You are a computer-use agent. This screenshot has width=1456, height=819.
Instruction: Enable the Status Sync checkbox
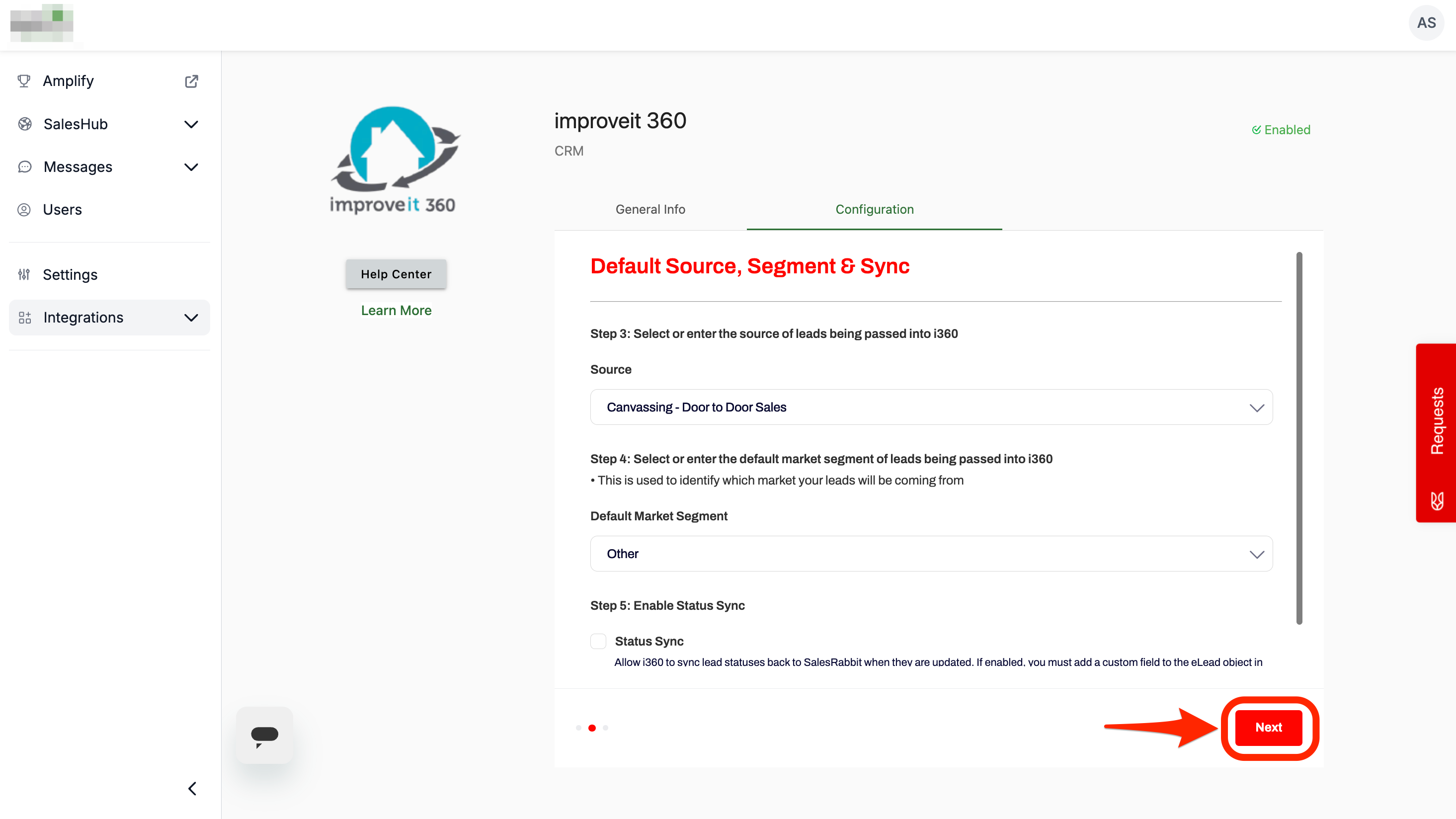tap(598, 641)
